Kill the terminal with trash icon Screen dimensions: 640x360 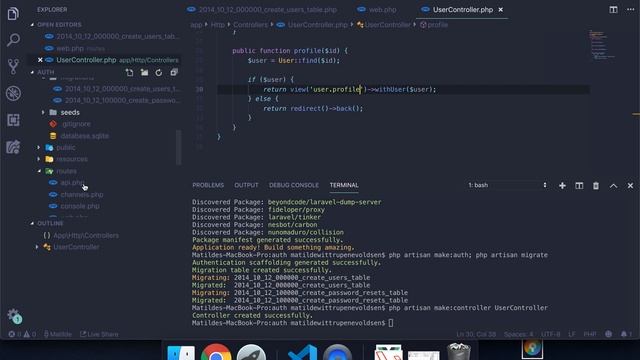tap(596, 186)
